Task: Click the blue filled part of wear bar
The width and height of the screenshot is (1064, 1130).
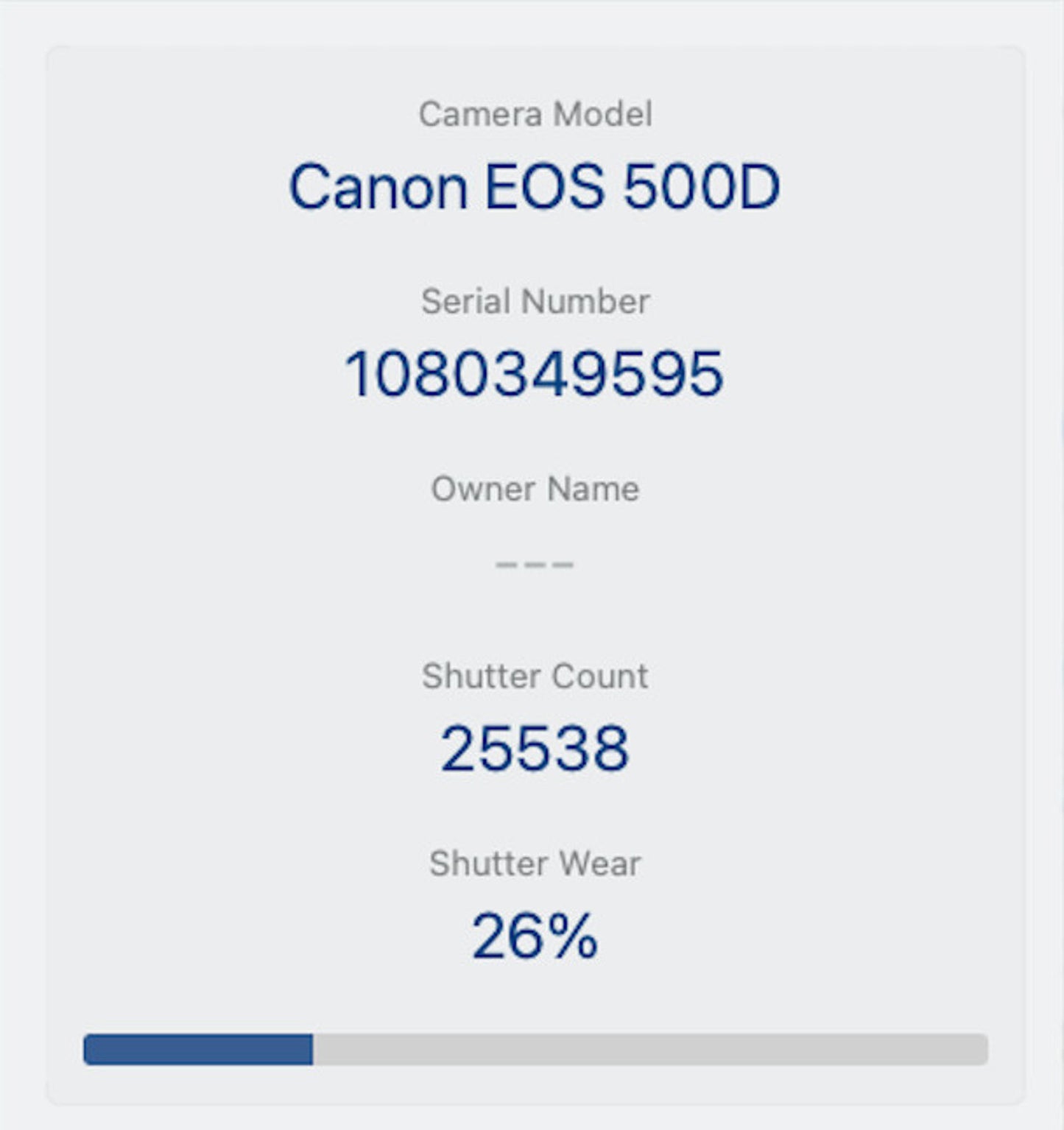Action: 197,1049
